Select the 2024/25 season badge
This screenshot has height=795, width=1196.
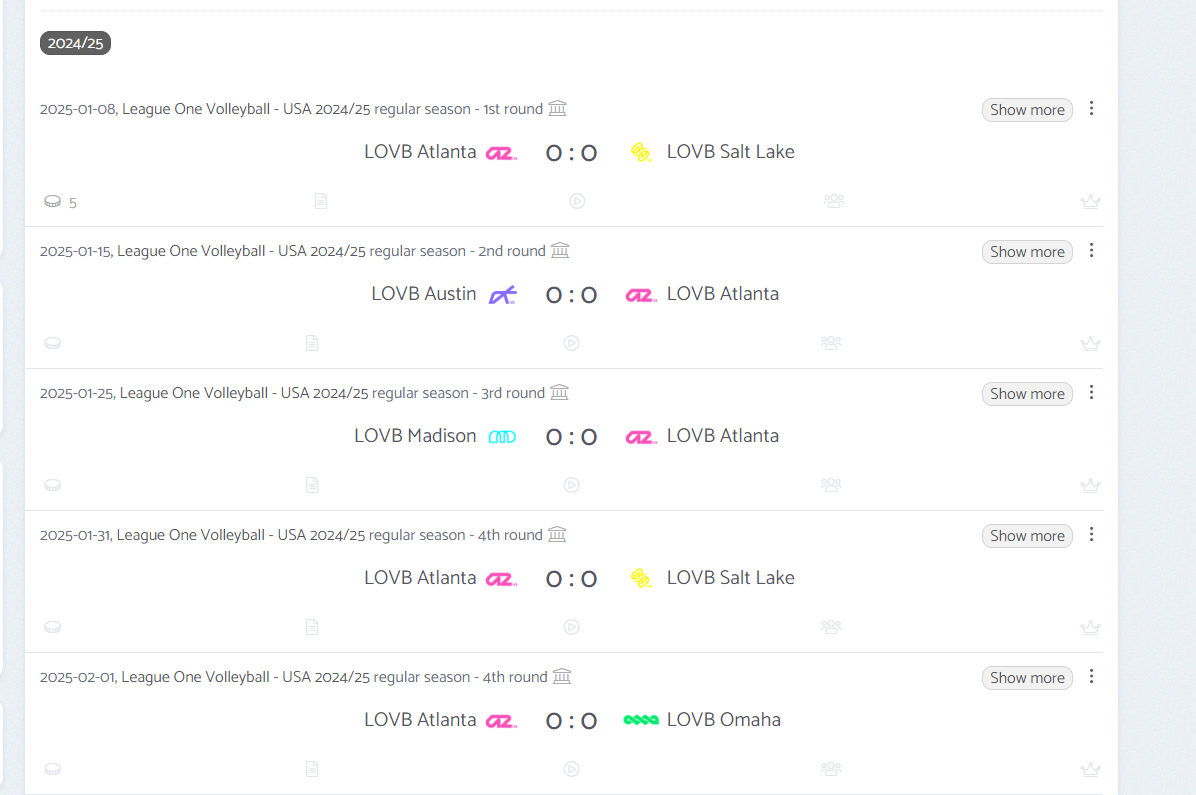pos(76,43)
